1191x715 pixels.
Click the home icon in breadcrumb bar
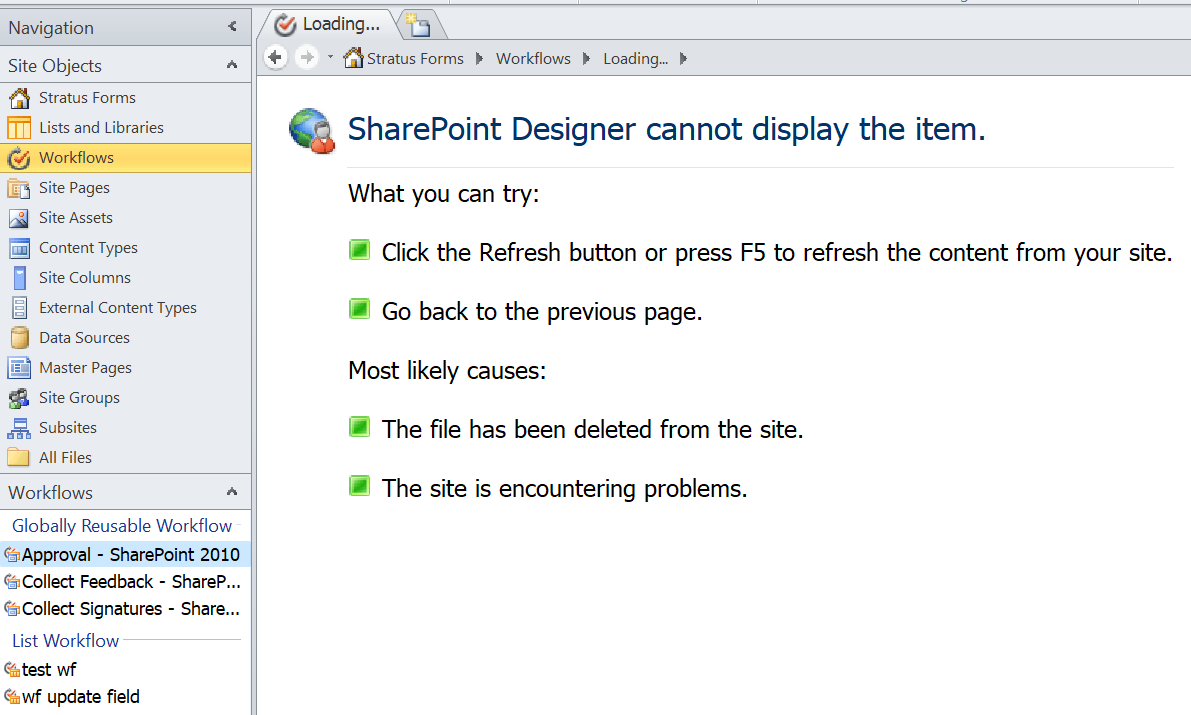[353, 57]
